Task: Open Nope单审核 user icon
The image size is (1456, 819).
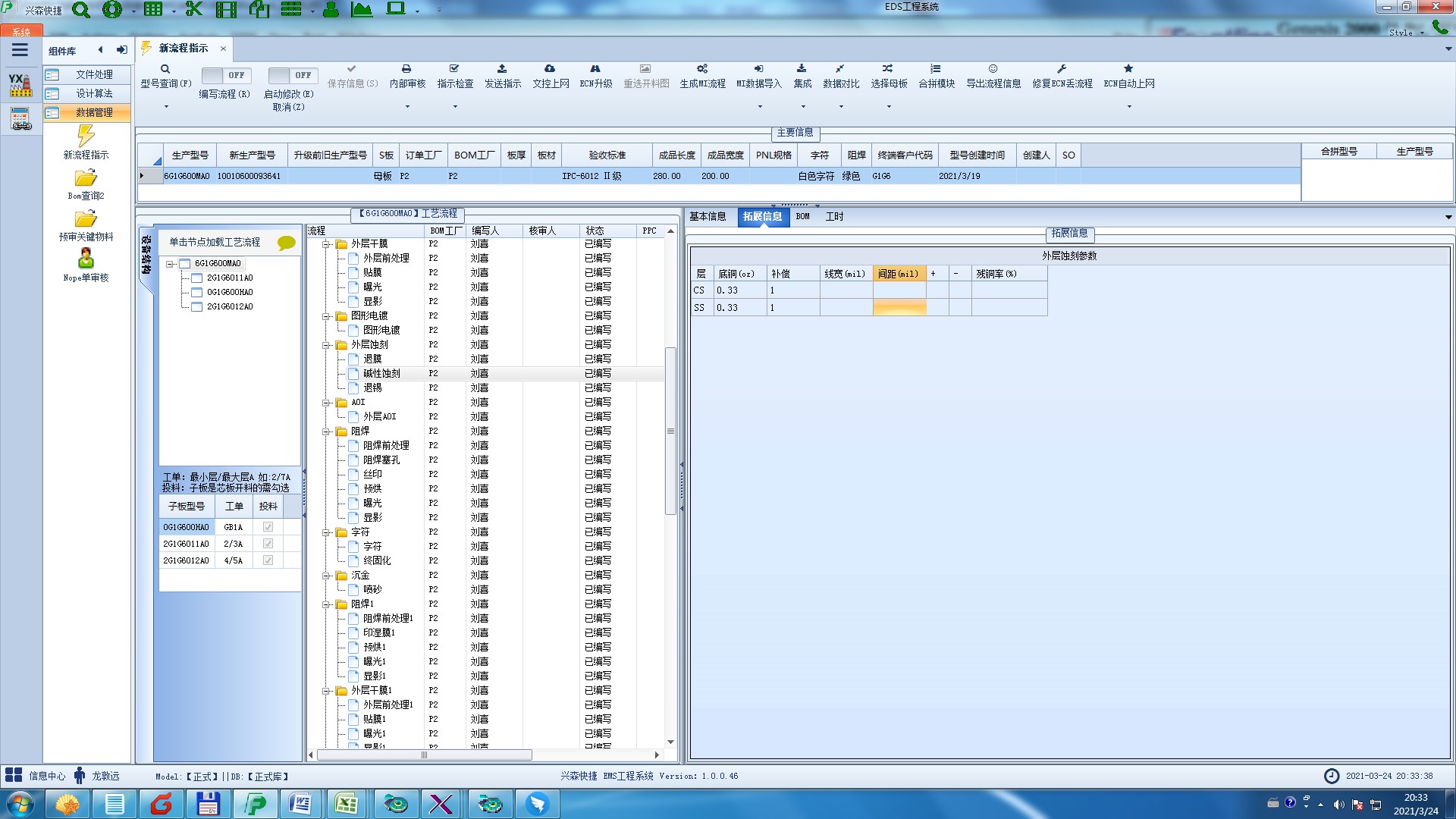Action: pyautogui.click(x=86, y=259)
